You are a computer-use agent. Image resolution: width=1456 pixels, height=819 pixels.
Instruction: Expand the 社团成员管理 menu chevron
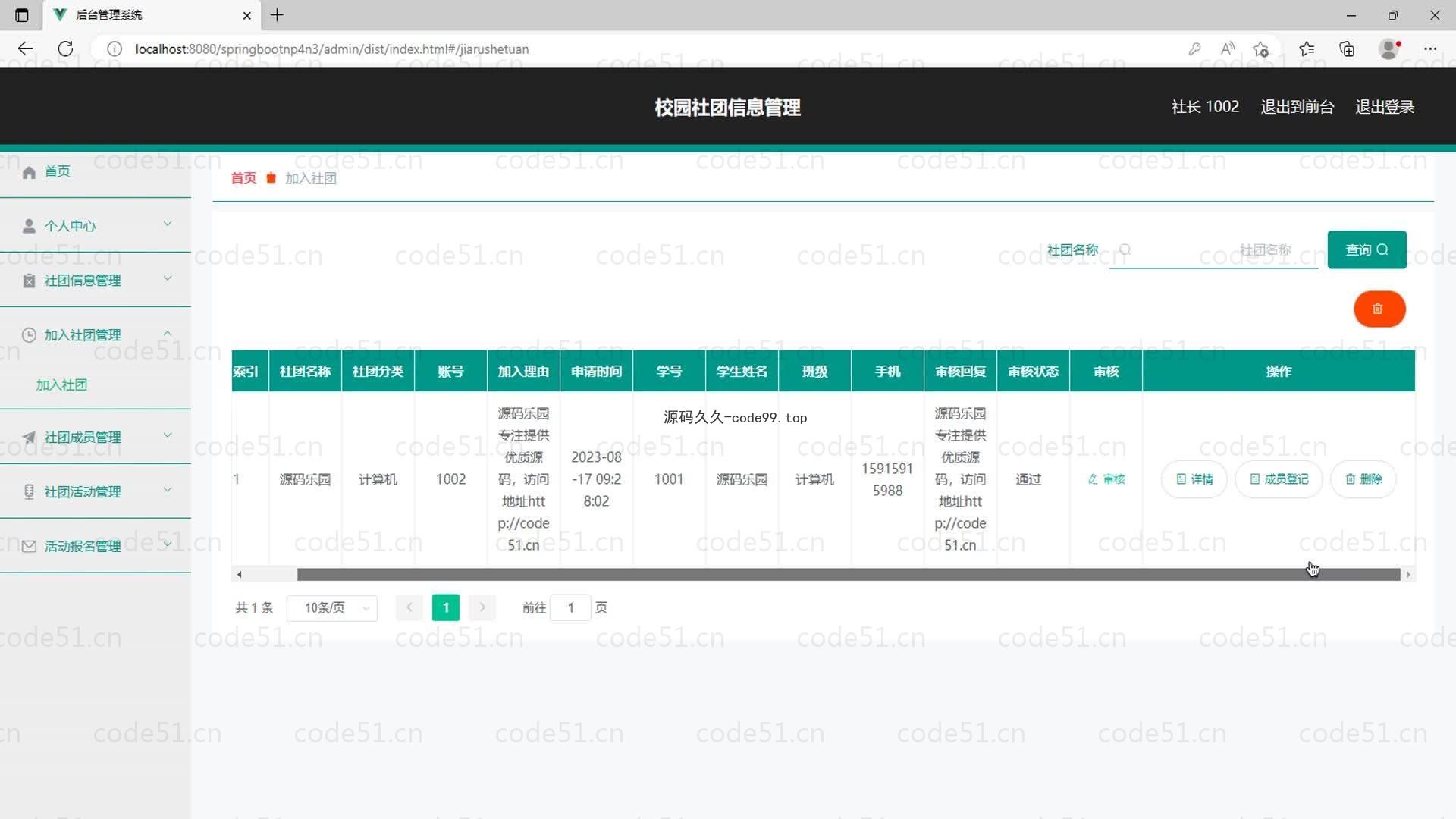(168, 435)
